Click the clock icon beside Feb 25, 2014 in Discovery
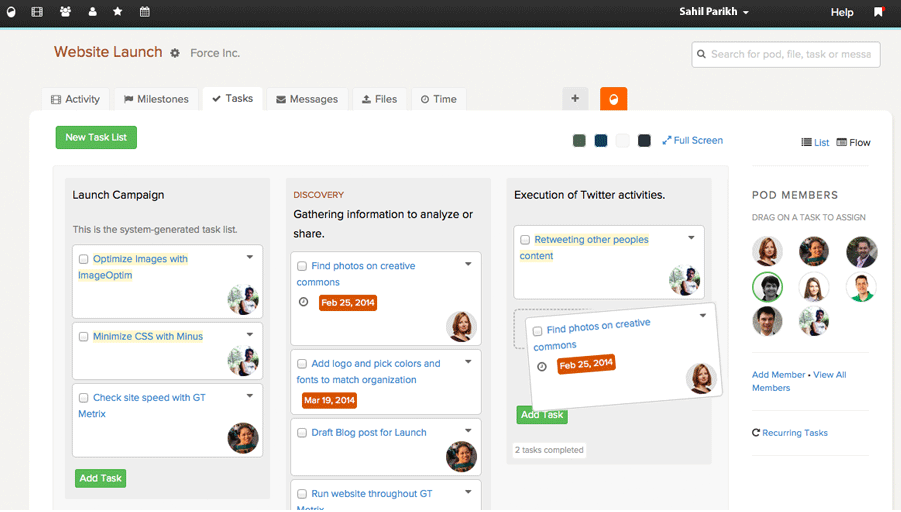901x512 pixels. tap(303, 302)
